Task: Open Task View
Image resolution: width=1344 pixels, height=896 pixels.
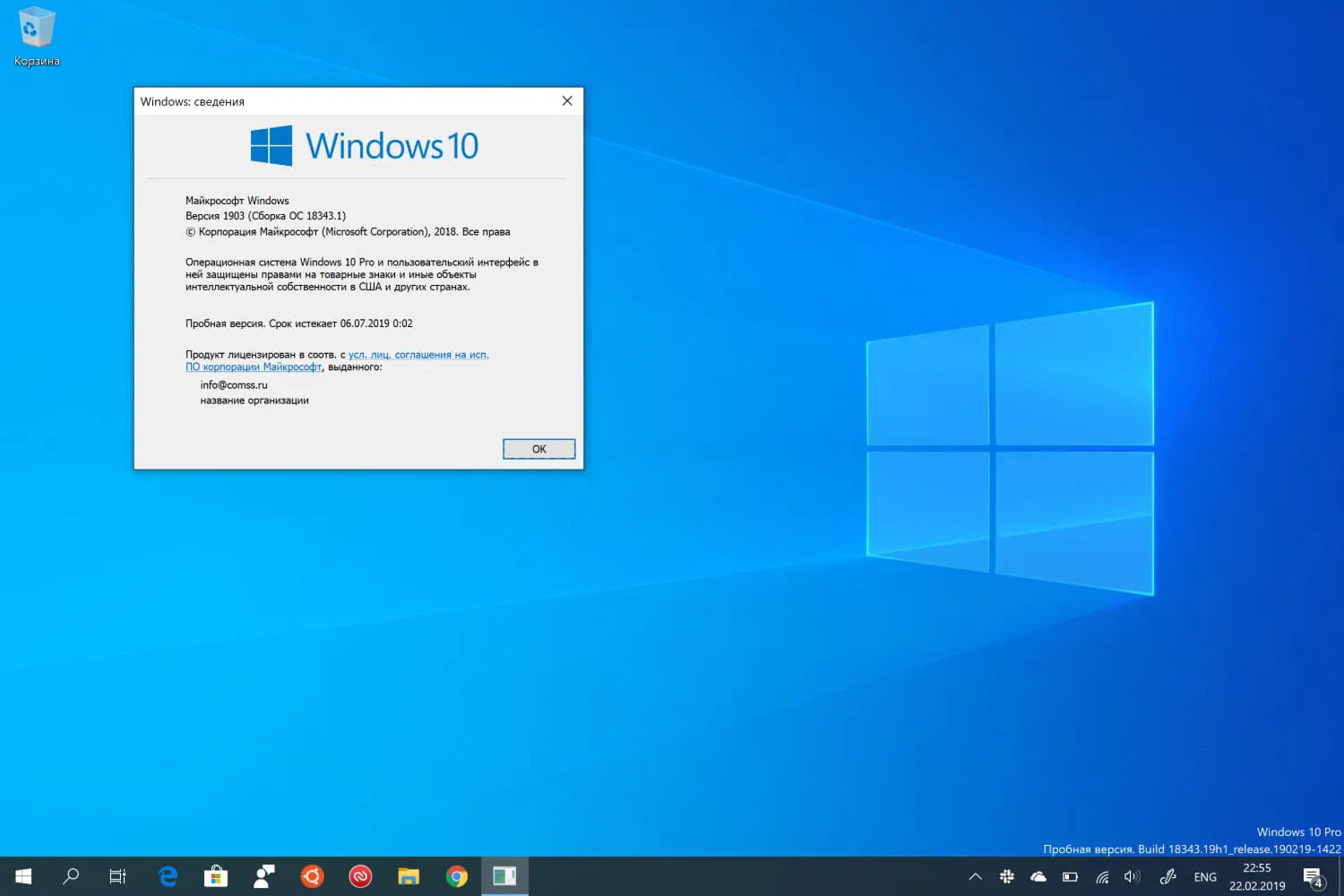Action: pyautogui.click(x=117, y=876)
